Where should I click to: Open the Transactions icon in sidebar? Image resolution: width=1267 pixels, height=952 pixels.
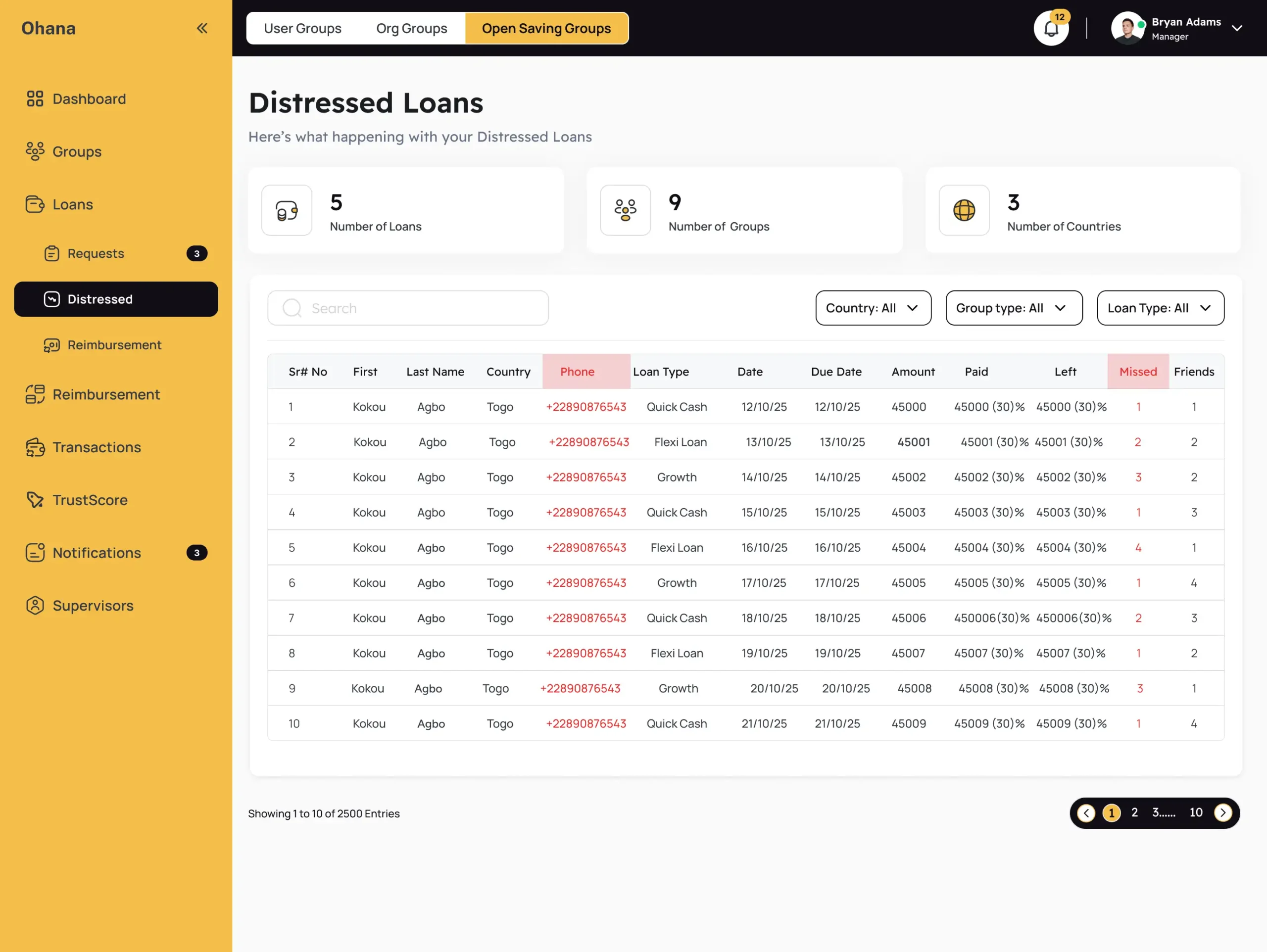point(35,447)
